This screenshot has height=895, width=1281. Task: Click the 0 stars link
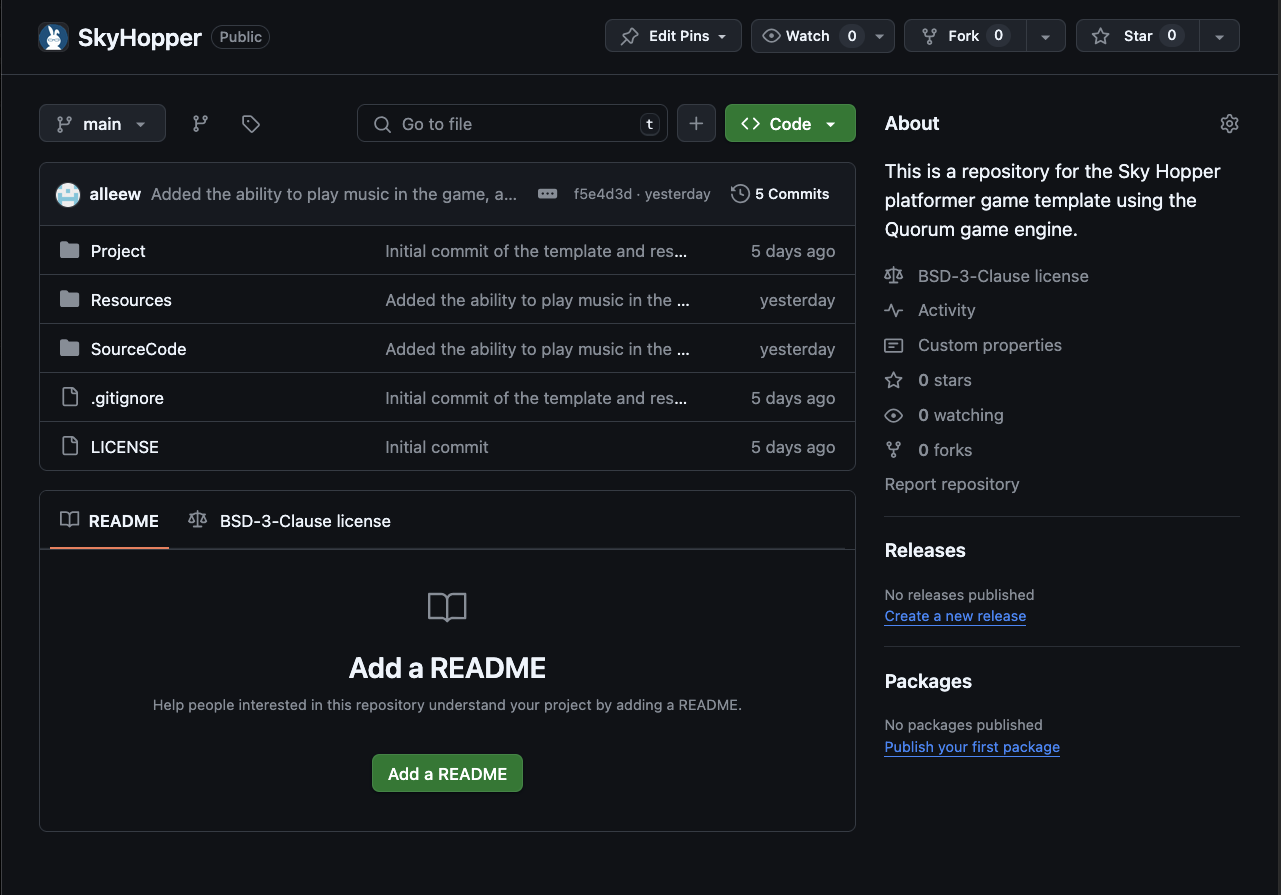[x=945, y=380]
